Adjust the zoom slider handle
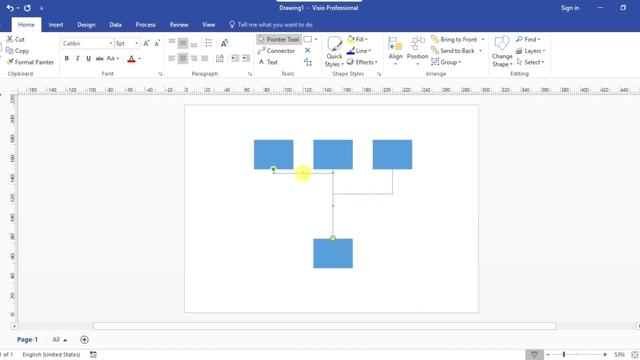Screen dimensions: 640x360 point(564,354)
